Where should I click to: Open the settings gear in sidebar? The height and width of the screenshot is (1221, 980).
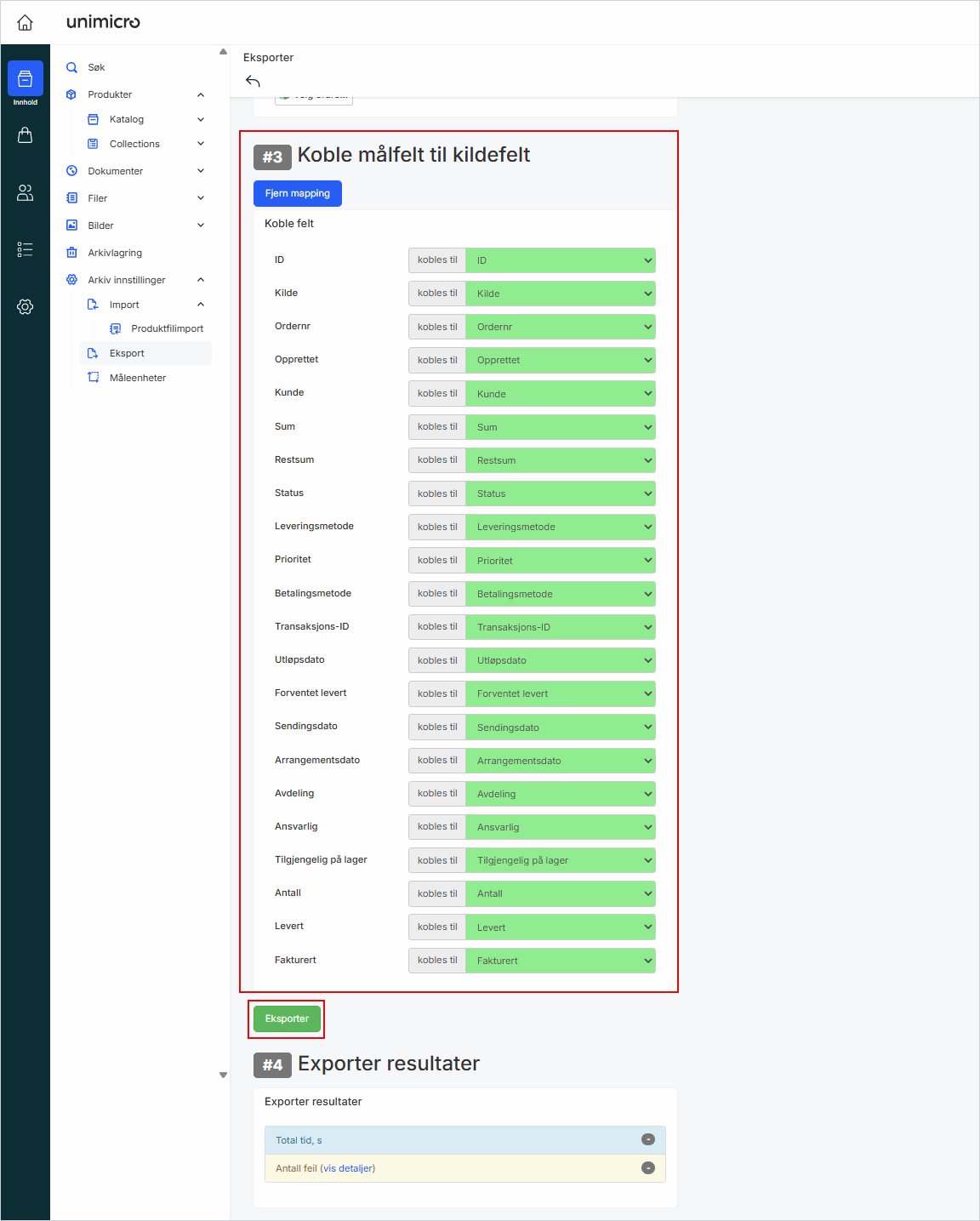(26, 306)
